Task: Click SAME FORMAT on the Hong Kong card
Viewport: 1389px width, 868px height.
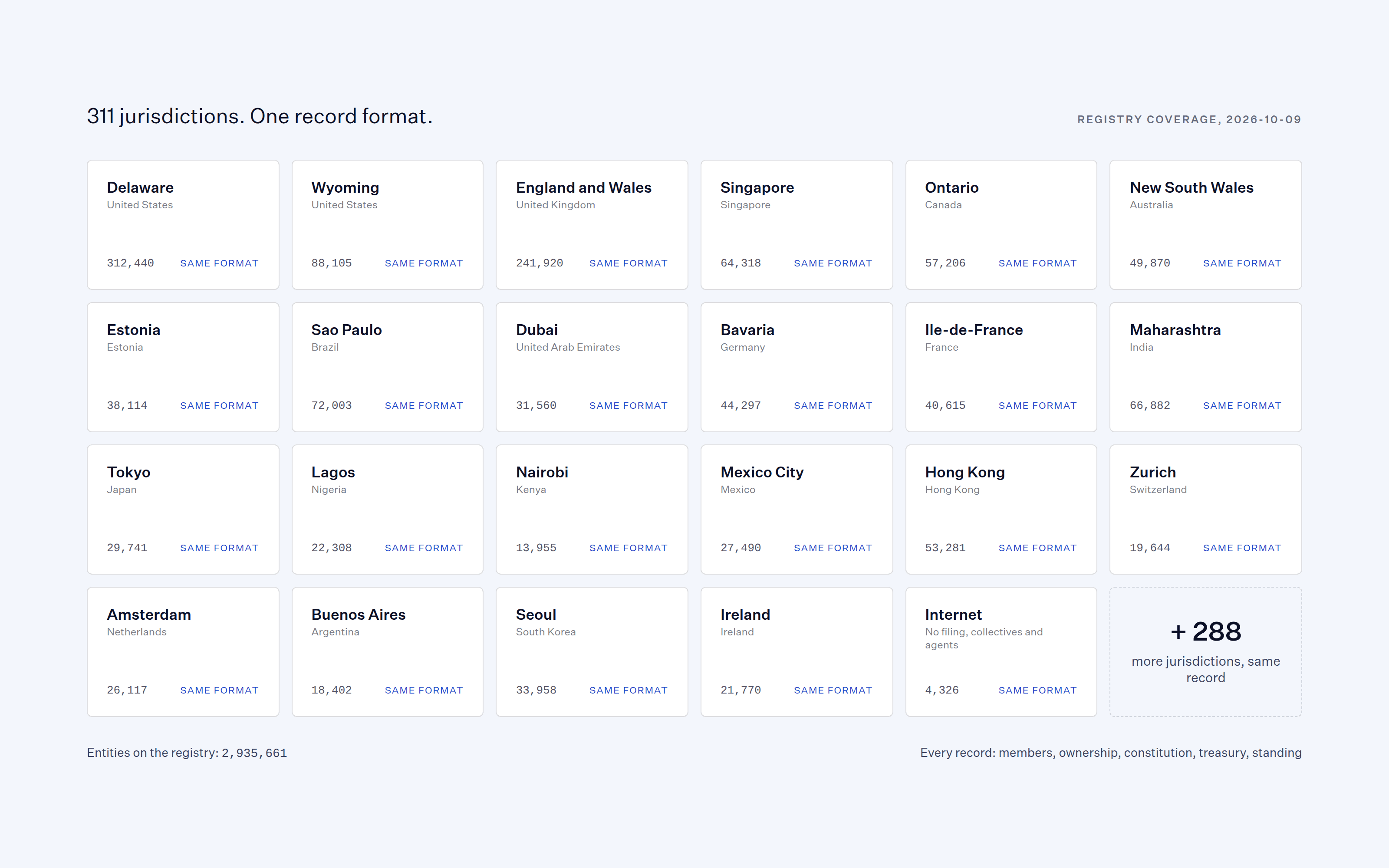Action: point(1037,548)
